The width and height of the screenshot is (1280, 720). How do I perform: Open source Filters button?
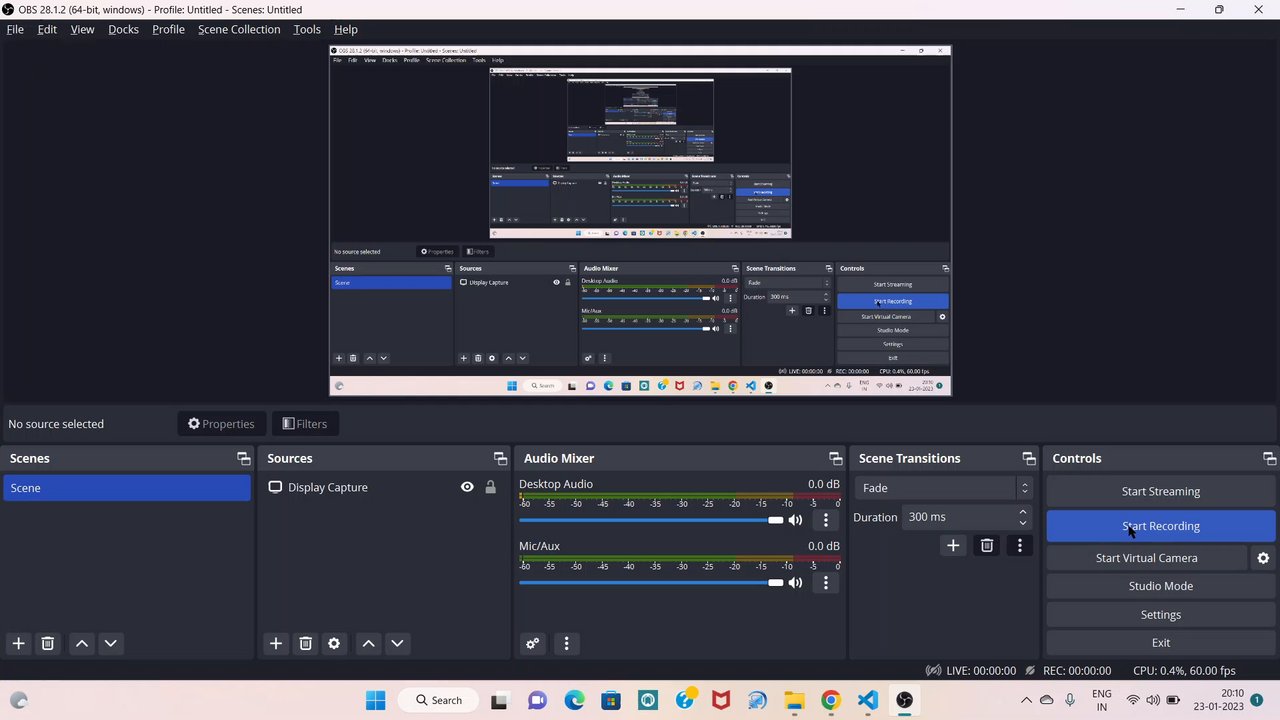305,424
